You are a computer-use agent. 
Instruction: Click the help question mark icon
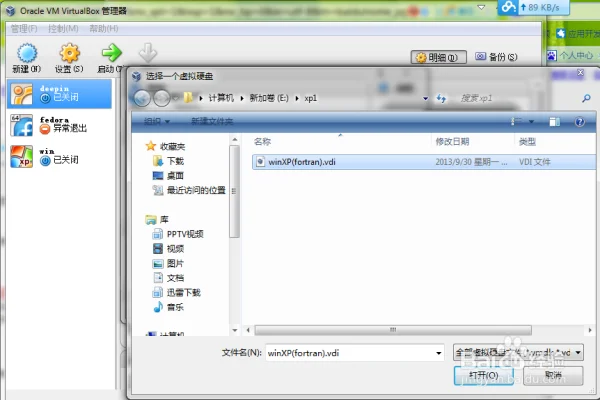(x=580, y=122)
